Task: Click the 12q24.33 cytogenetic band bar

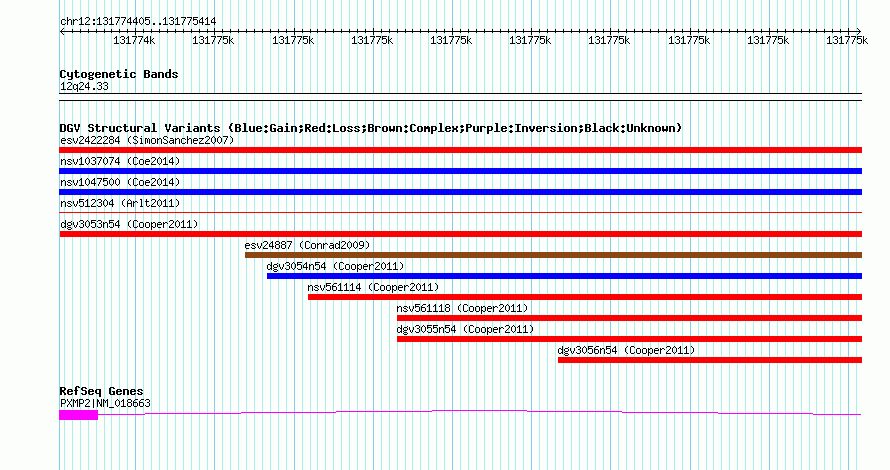Action: tap(460, 97)
